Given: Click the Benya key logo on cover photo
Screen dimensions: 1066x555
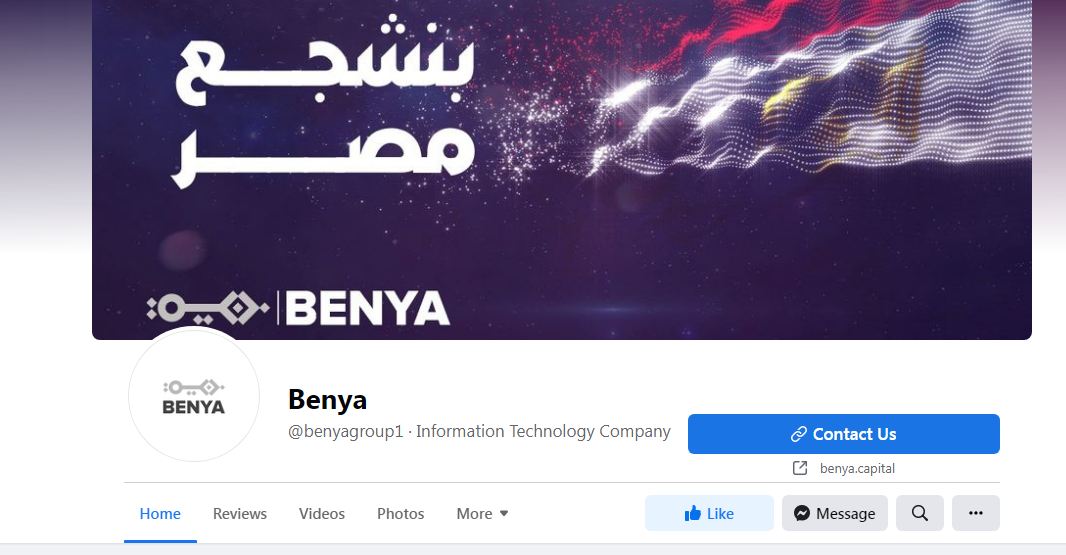Looking at the screenshot, I should (207, 309).
